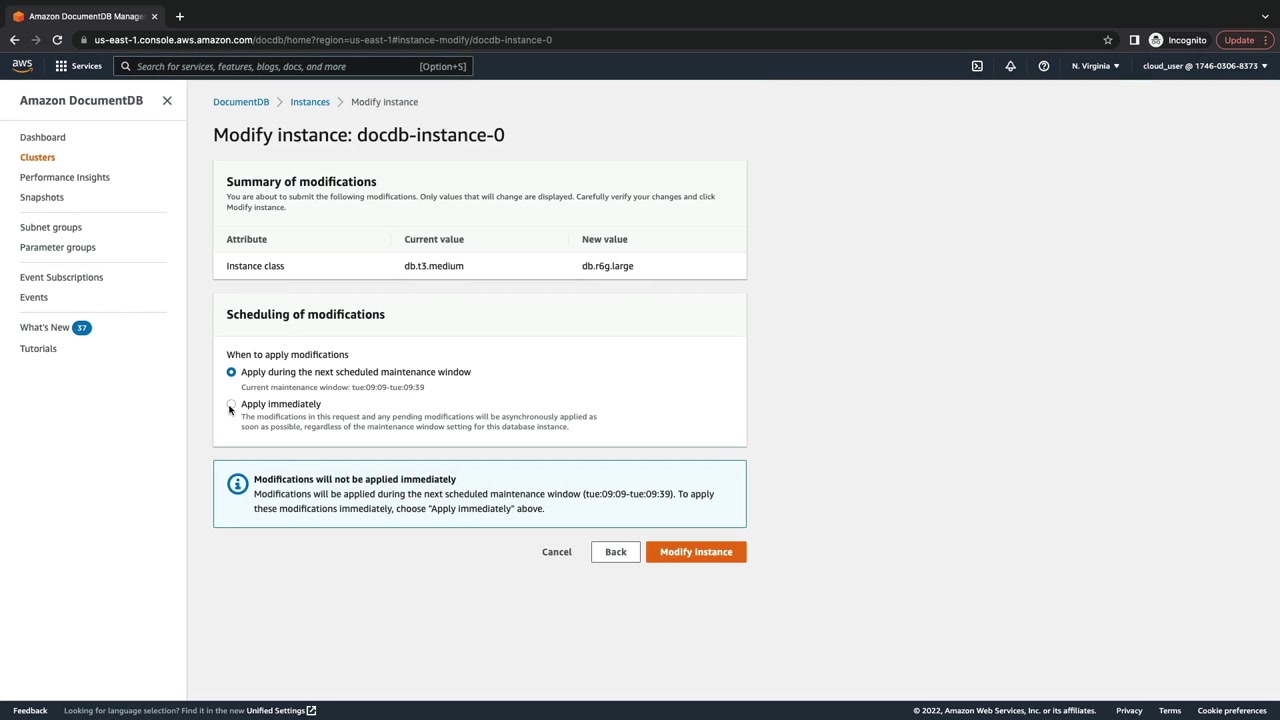This screenshot has height=720, width=1280.
Task: Click the browser address bar URL
Action: tap(323, 40)
